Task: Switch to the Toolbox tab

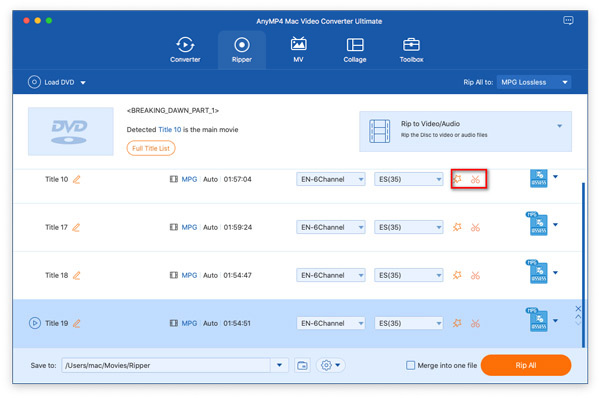Action: click(x=411, y=50)
